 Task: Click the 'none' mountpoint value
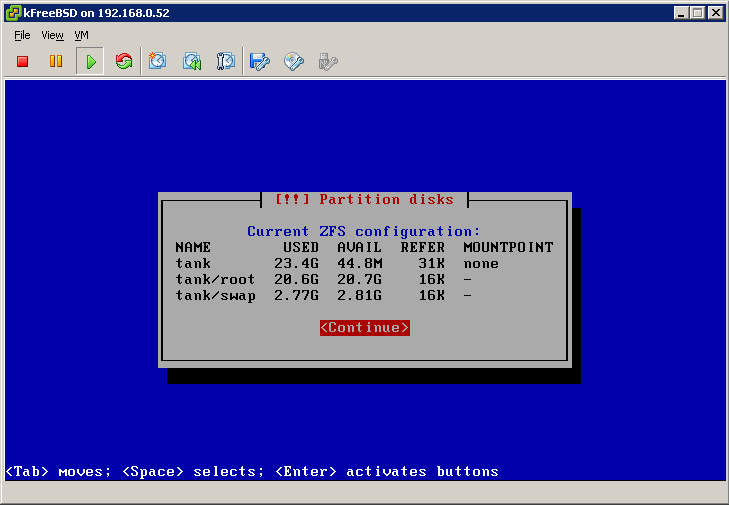point(481,264)
